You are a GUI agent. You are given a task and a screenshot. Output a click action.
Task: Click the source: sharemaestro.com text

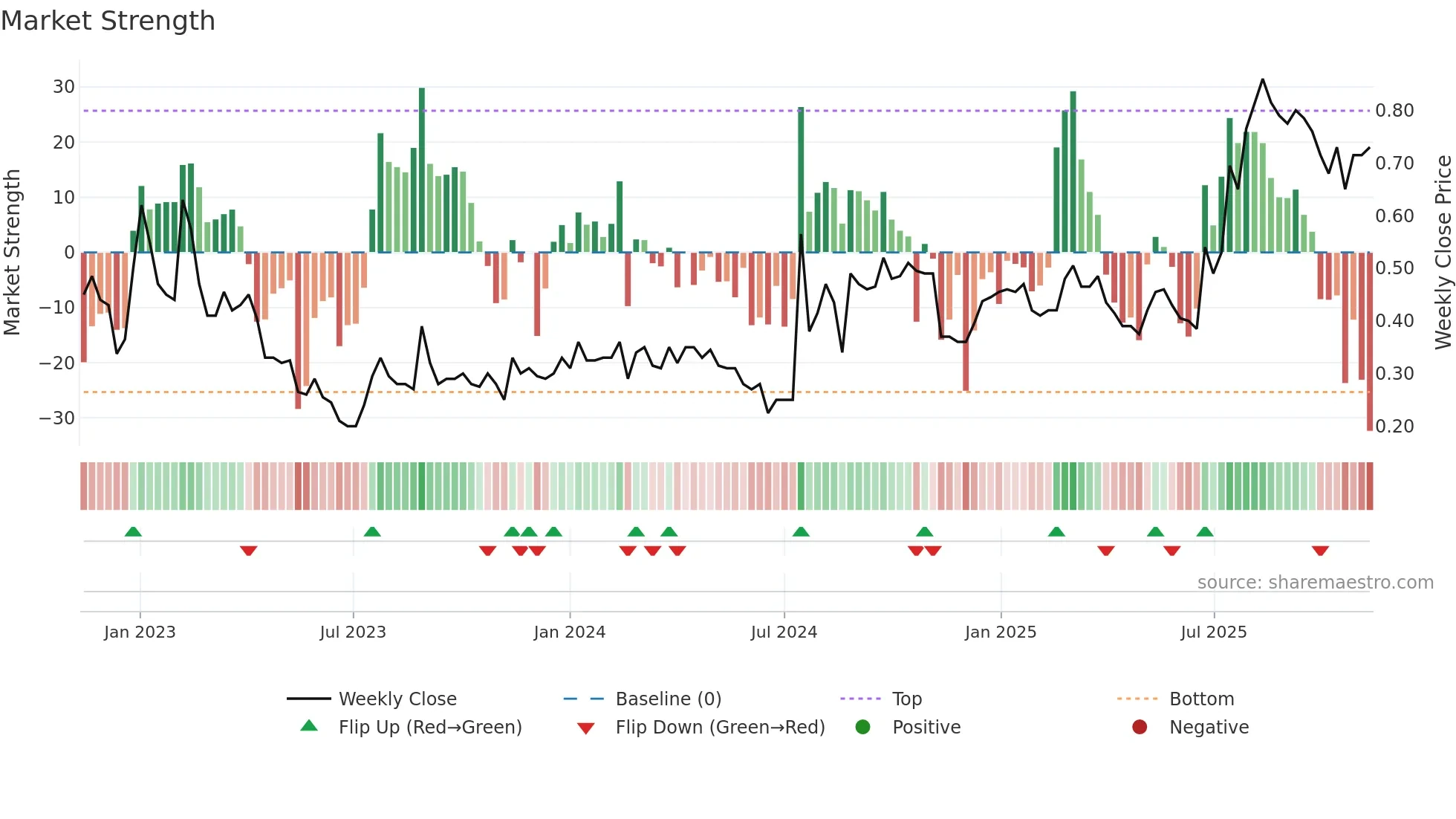(x=1315, y=583)
